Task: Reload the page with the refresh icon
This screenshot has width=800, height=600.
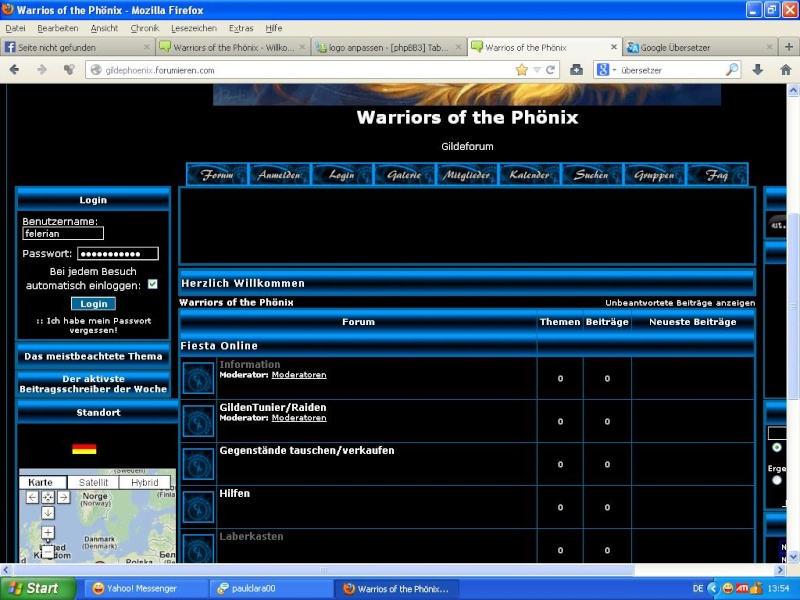Action: [x=550, y=70]
